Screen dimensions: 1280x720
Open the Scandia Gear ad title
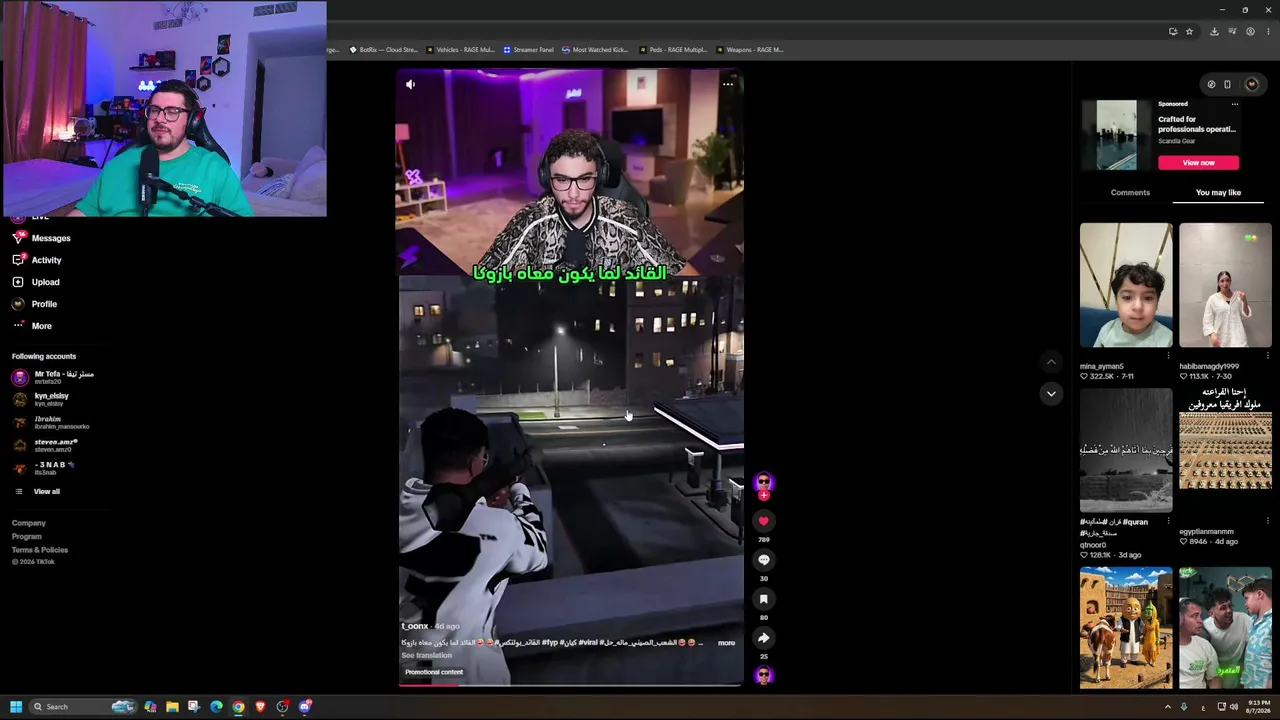click(x=1197, y=124)
